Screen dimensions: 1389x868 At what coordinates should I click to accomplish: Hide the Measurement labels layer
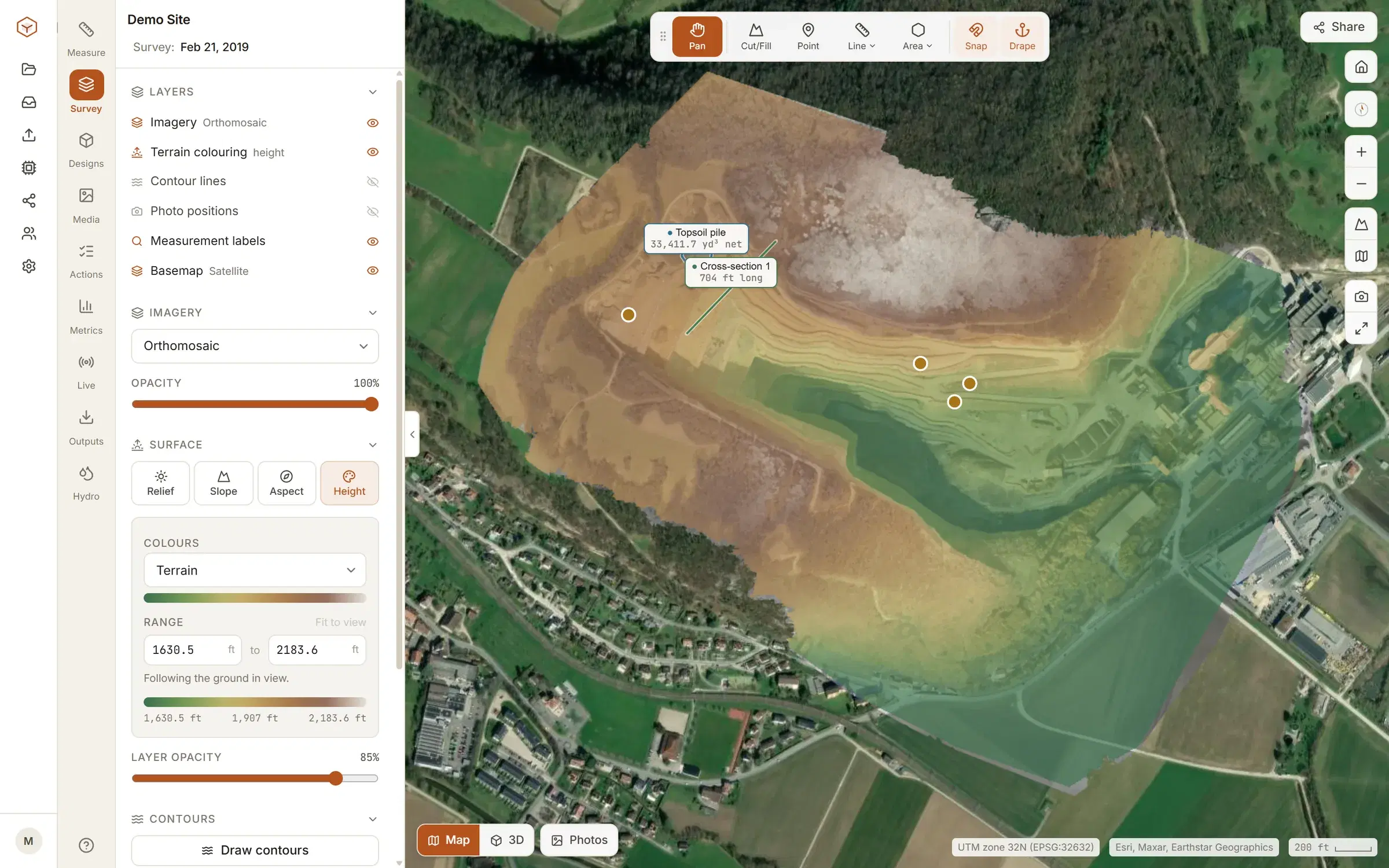pyautogui.click(x=373, y=241)
